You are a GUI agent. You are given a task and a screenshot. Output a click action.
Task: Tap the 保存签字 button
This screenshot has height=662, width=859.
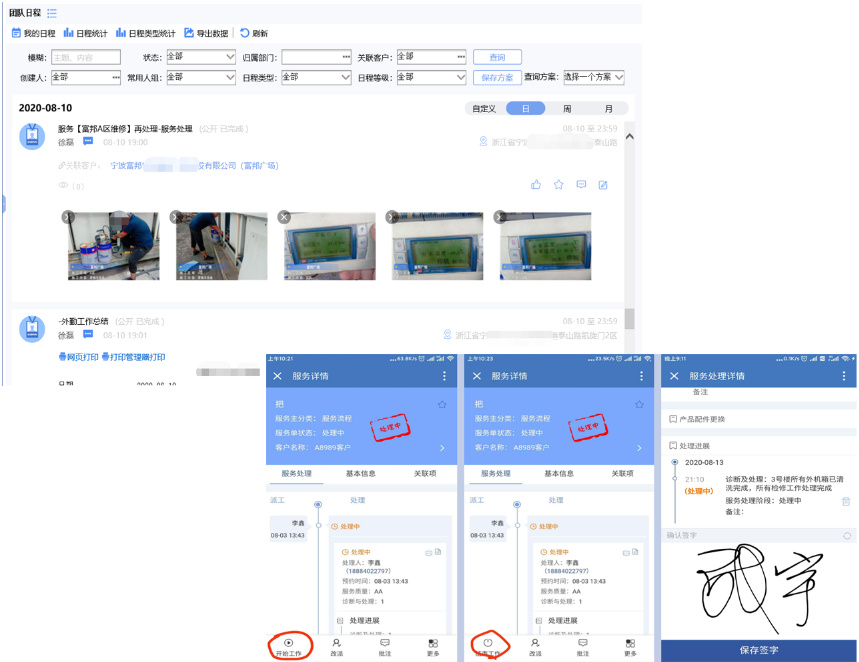[x=759, y=650]
